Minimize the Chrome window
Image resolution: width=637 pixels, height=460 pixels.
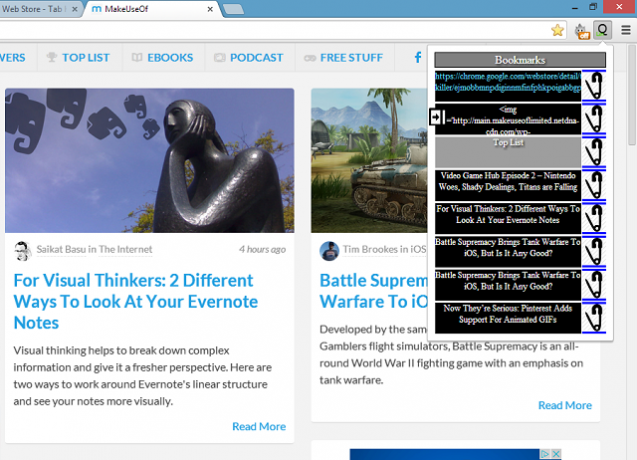click(x=575, y=7)
